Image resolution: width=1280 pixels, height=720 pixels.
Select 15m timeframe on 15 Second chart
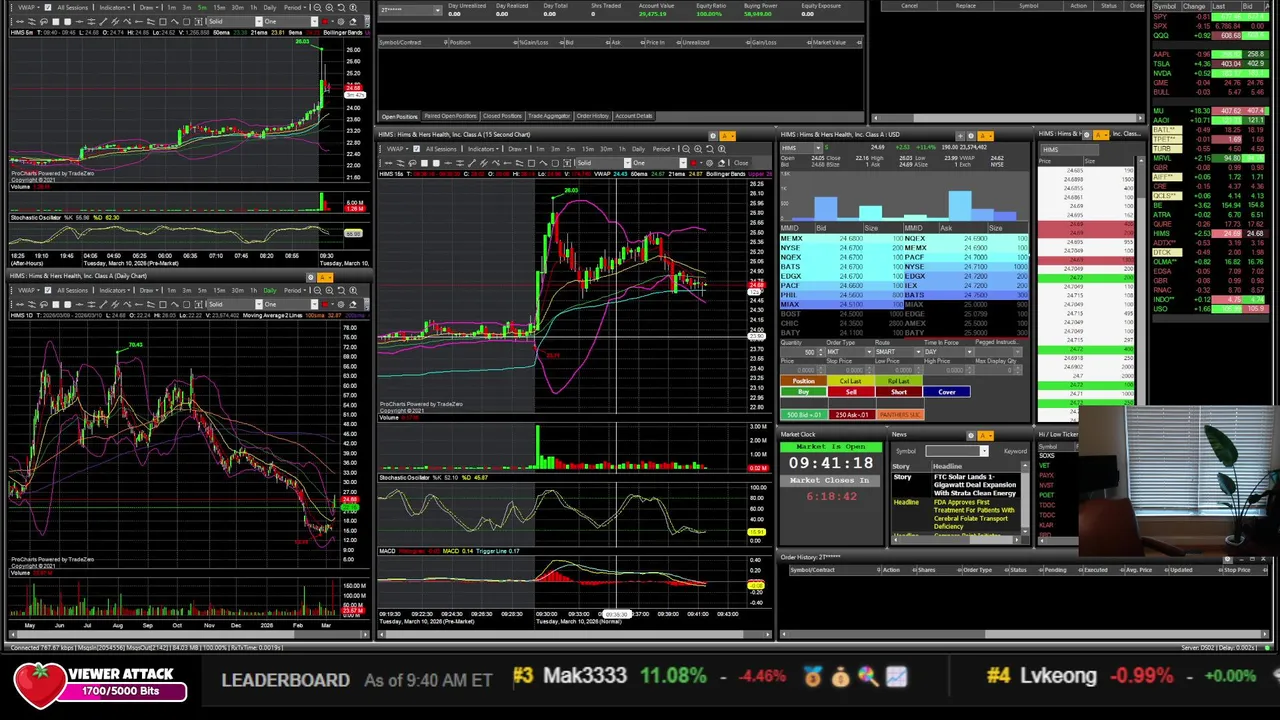587,149
